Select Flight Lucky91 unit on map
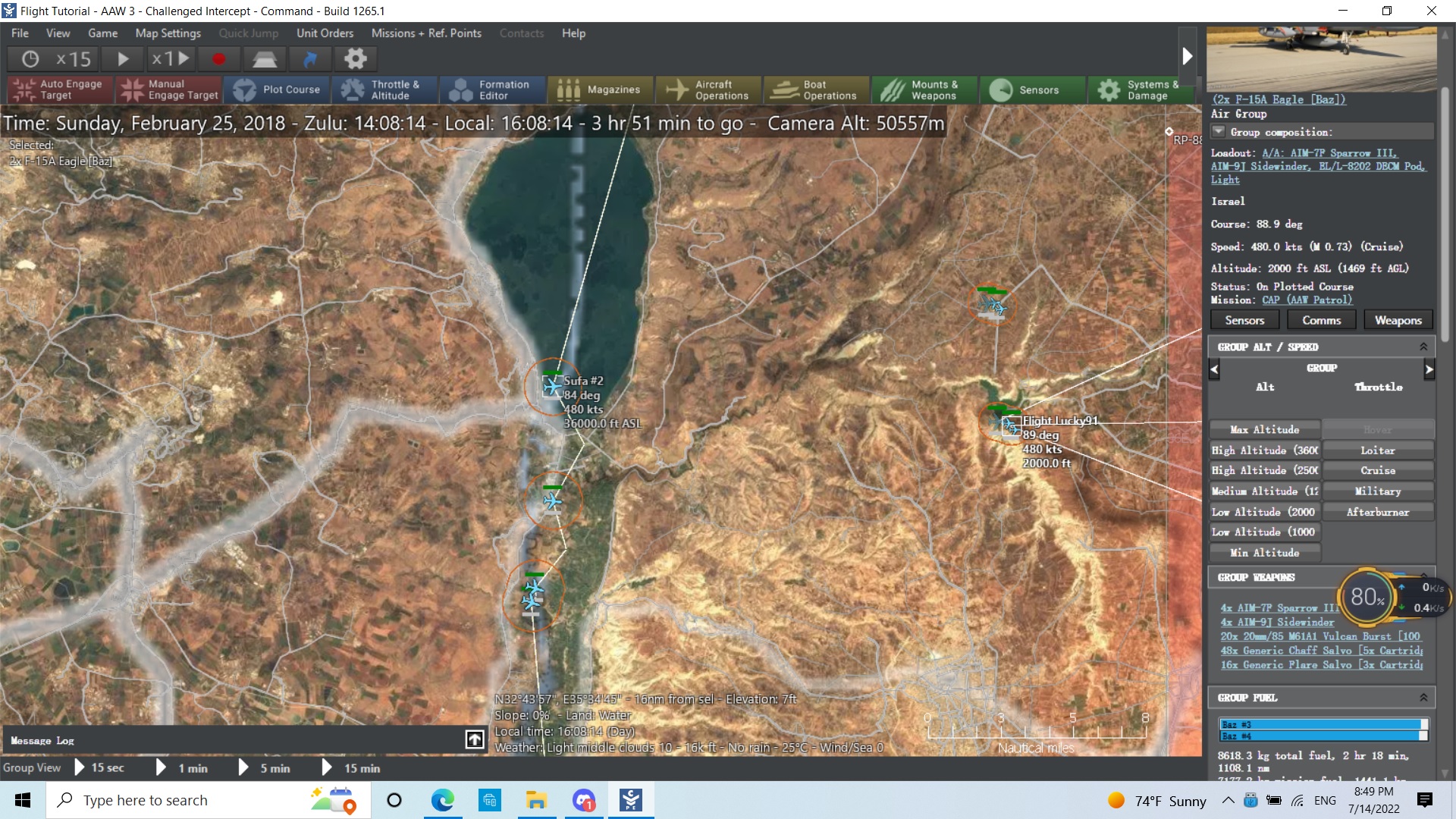This screenshot has width=1456, height=819. pyautogui.click(x=1011, y=426)
